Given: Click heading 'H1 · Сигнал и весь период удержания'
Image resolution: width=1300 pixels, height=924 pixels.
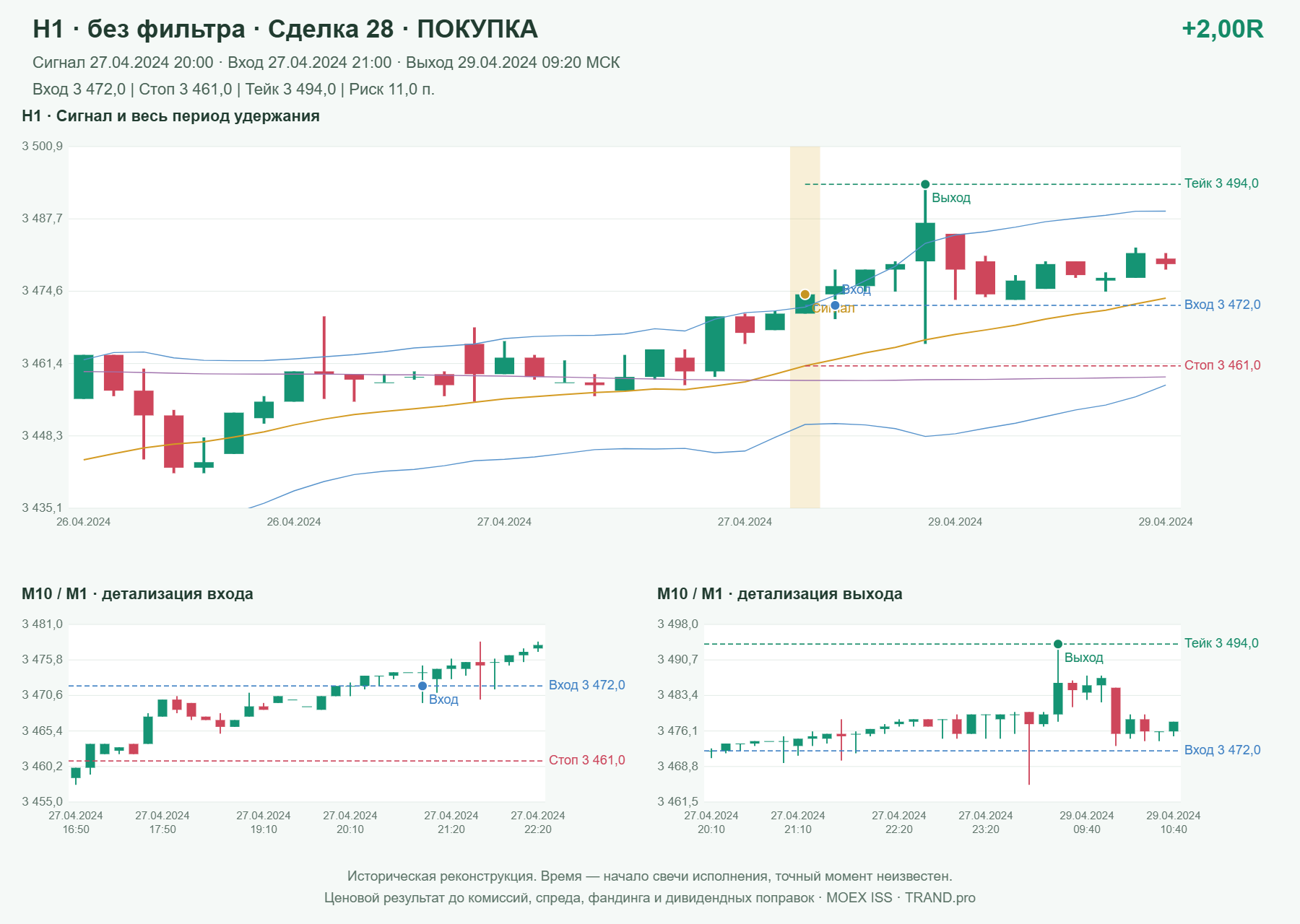Looking at the screenshot, I should (170, 116).
